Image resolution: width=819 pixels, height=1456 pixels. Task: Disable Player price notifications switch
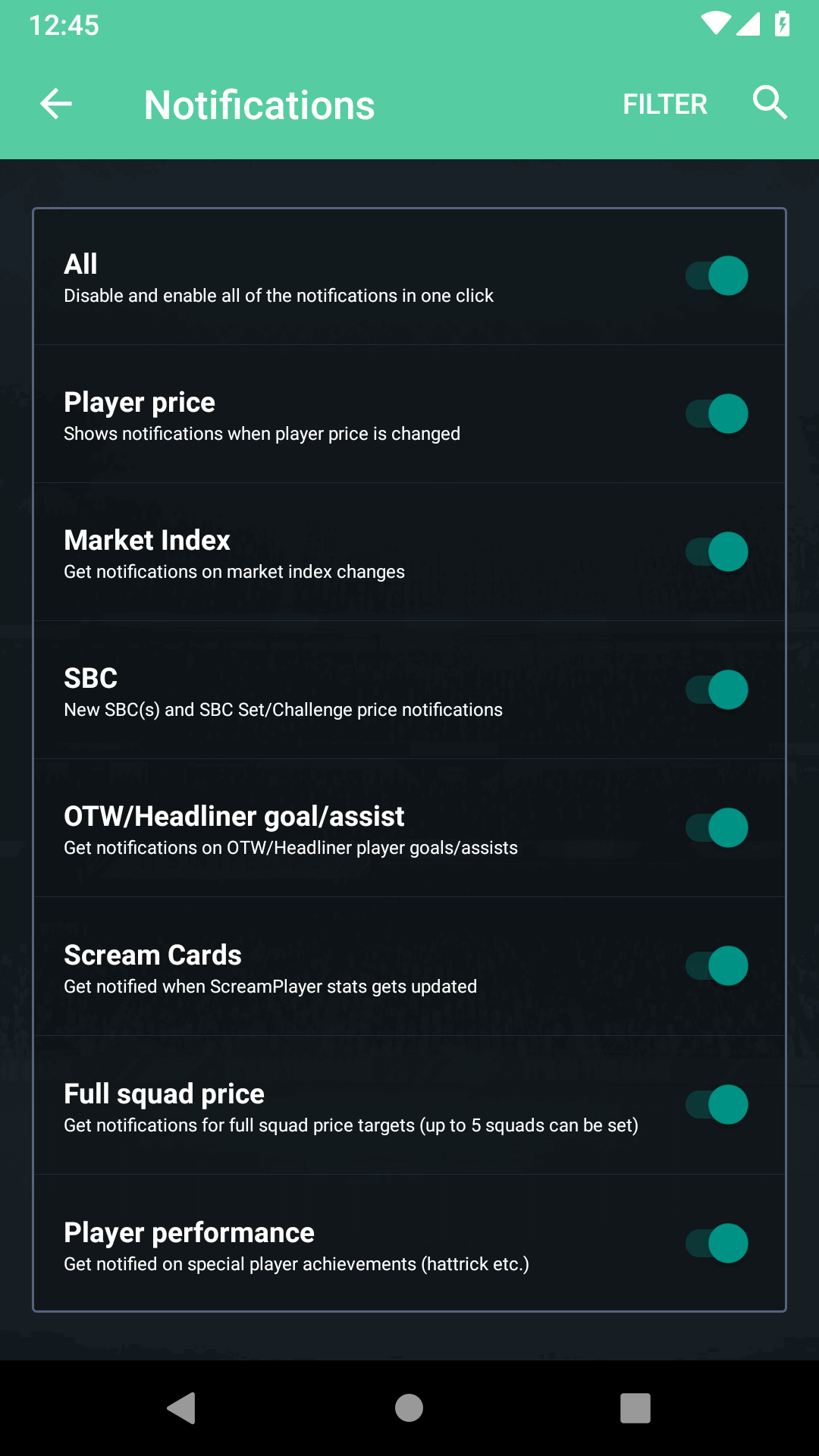coord(717,414)
